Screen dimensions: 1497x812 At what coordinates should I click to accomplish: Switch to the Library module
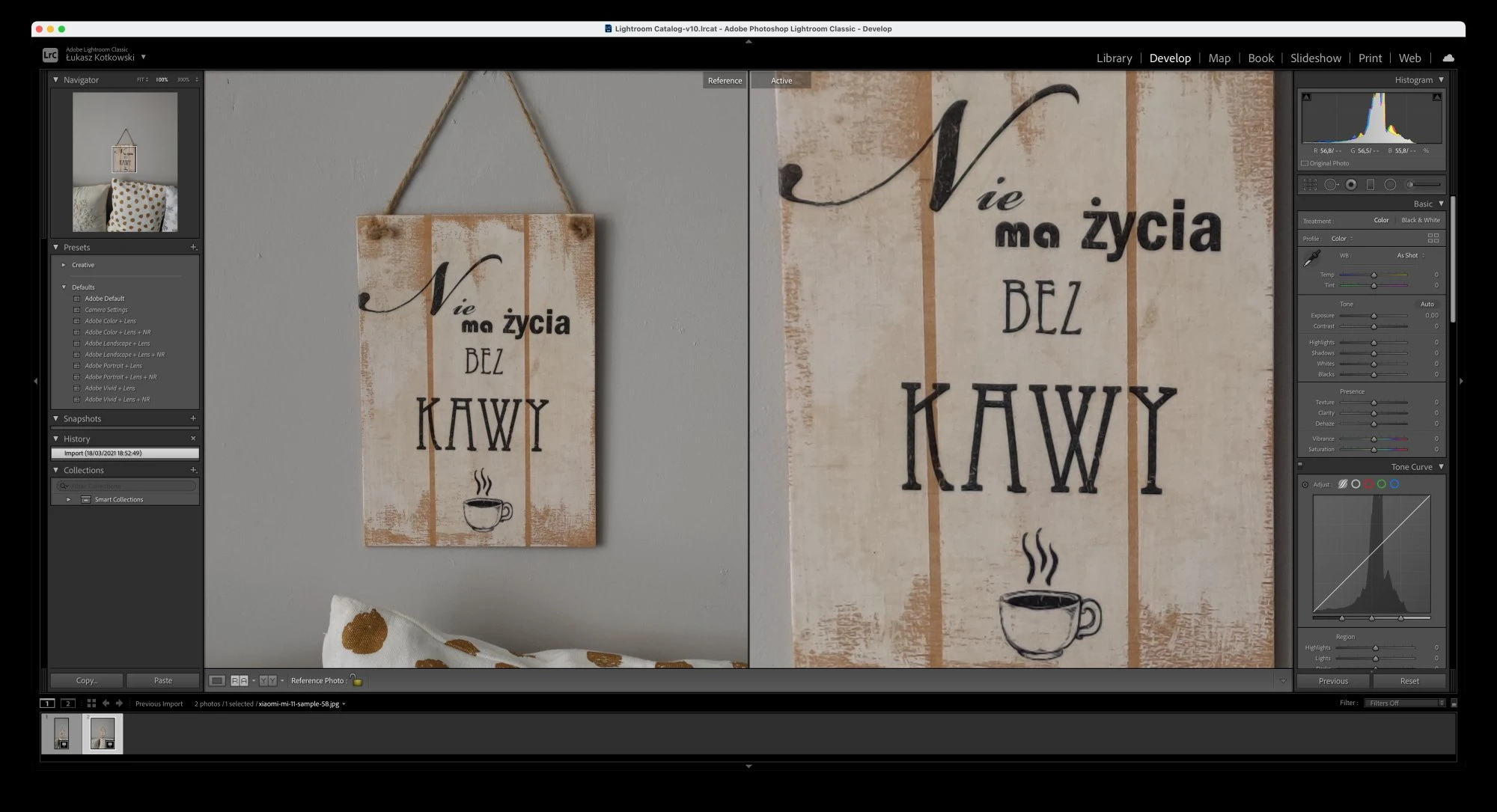1114,58
